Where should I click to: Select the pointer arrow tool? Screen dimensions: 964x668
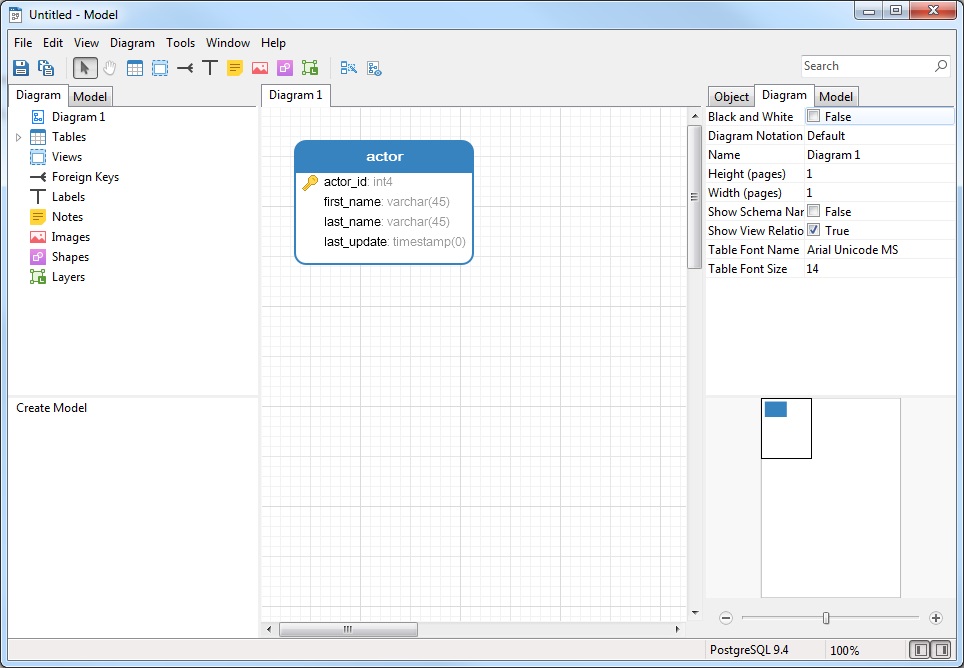tap(85, 68)
